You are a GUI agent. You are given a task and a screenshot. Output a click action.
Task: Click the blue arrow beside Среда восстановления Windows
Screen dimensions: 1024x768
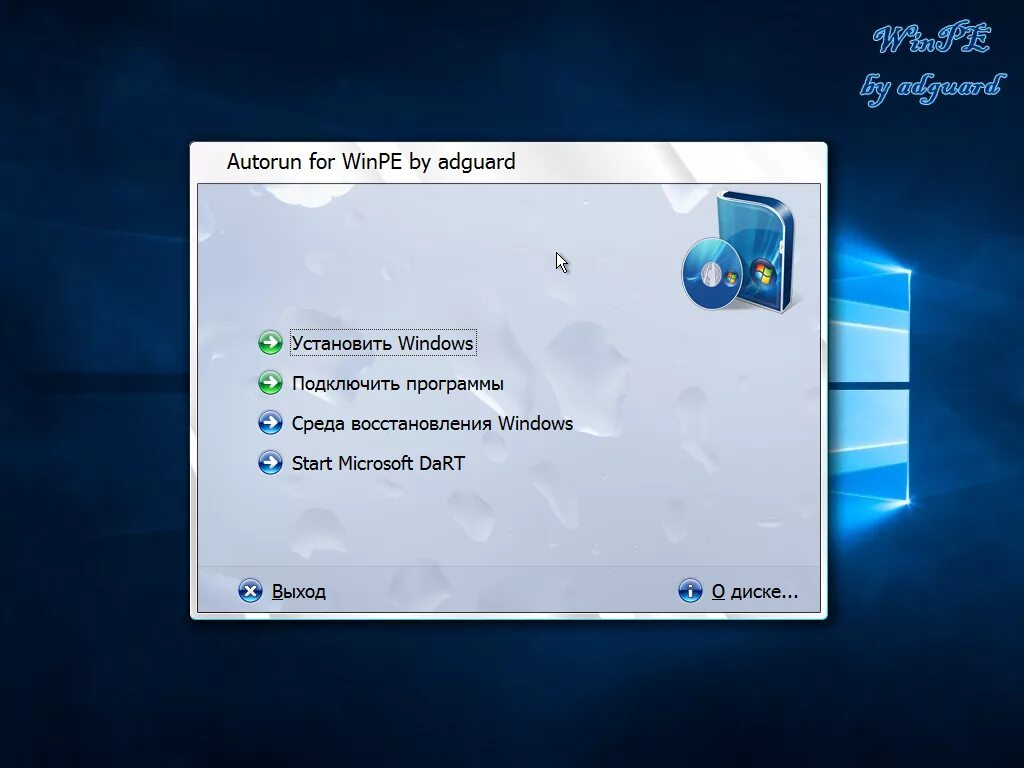pyautogui.click(x=270, y=423)
